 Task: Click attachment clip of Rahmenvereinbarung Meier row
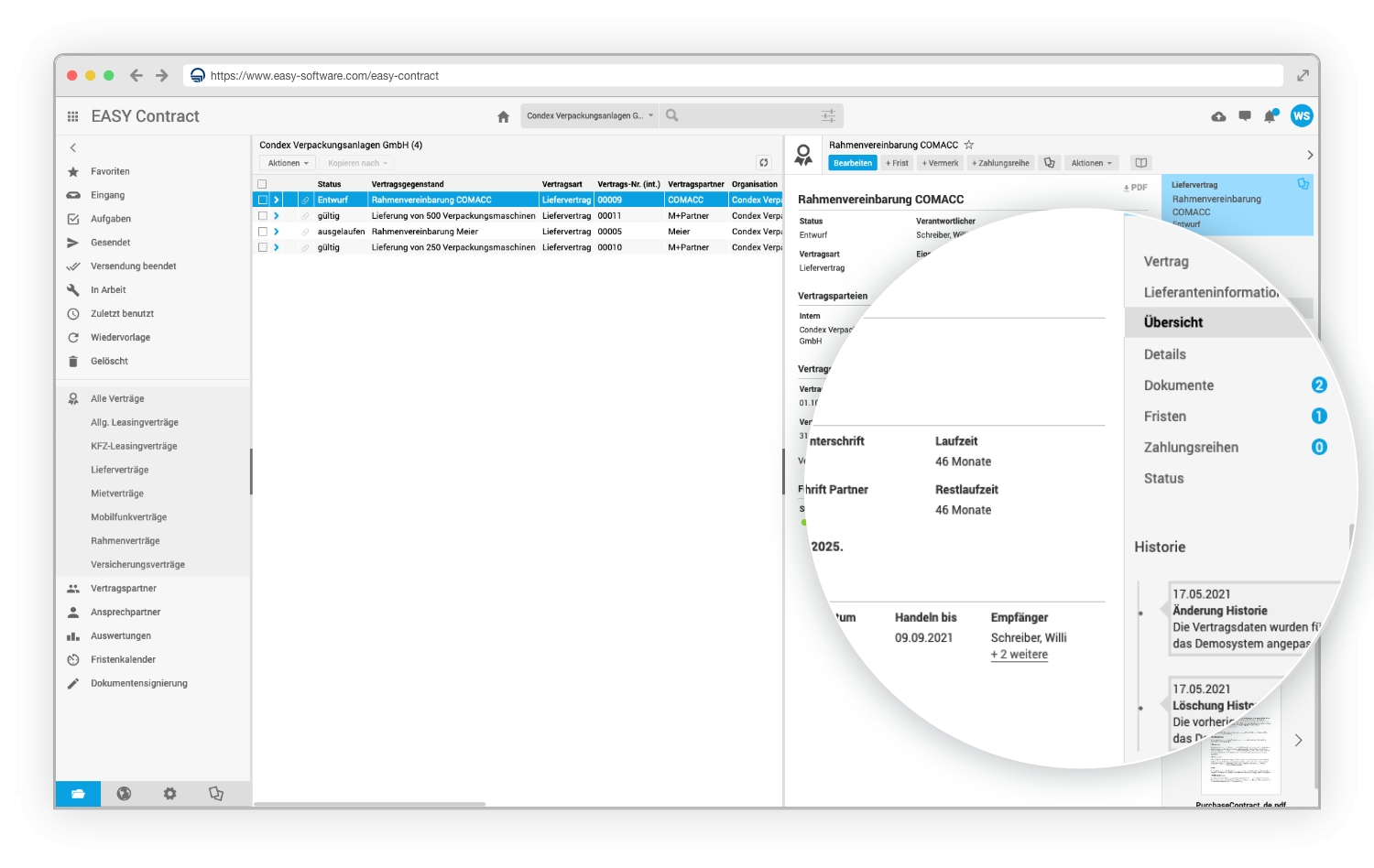(306, 232)
